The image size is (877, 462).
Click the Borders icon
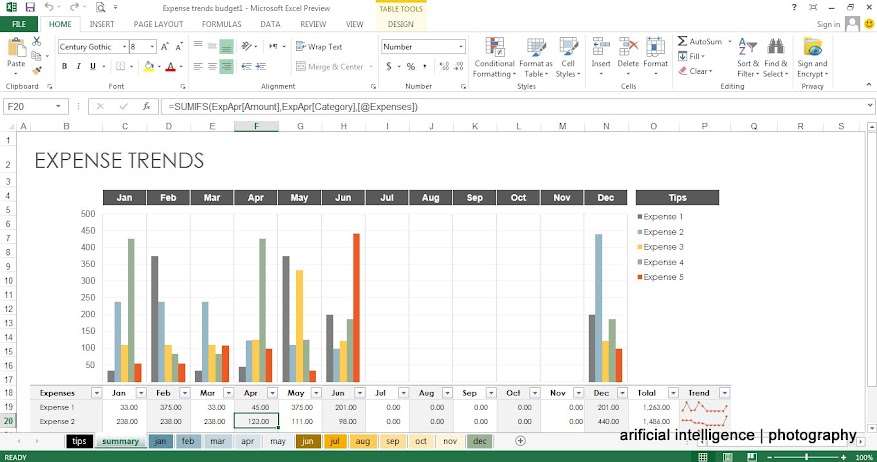[x=121, y=67]
